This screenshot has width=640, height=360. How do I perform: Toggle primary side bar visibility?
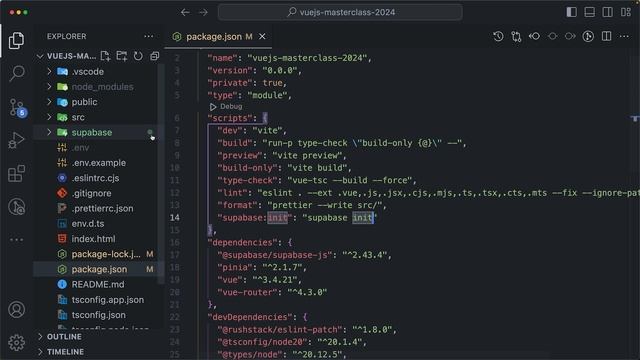pyautogui.click(x=571, y=12)
